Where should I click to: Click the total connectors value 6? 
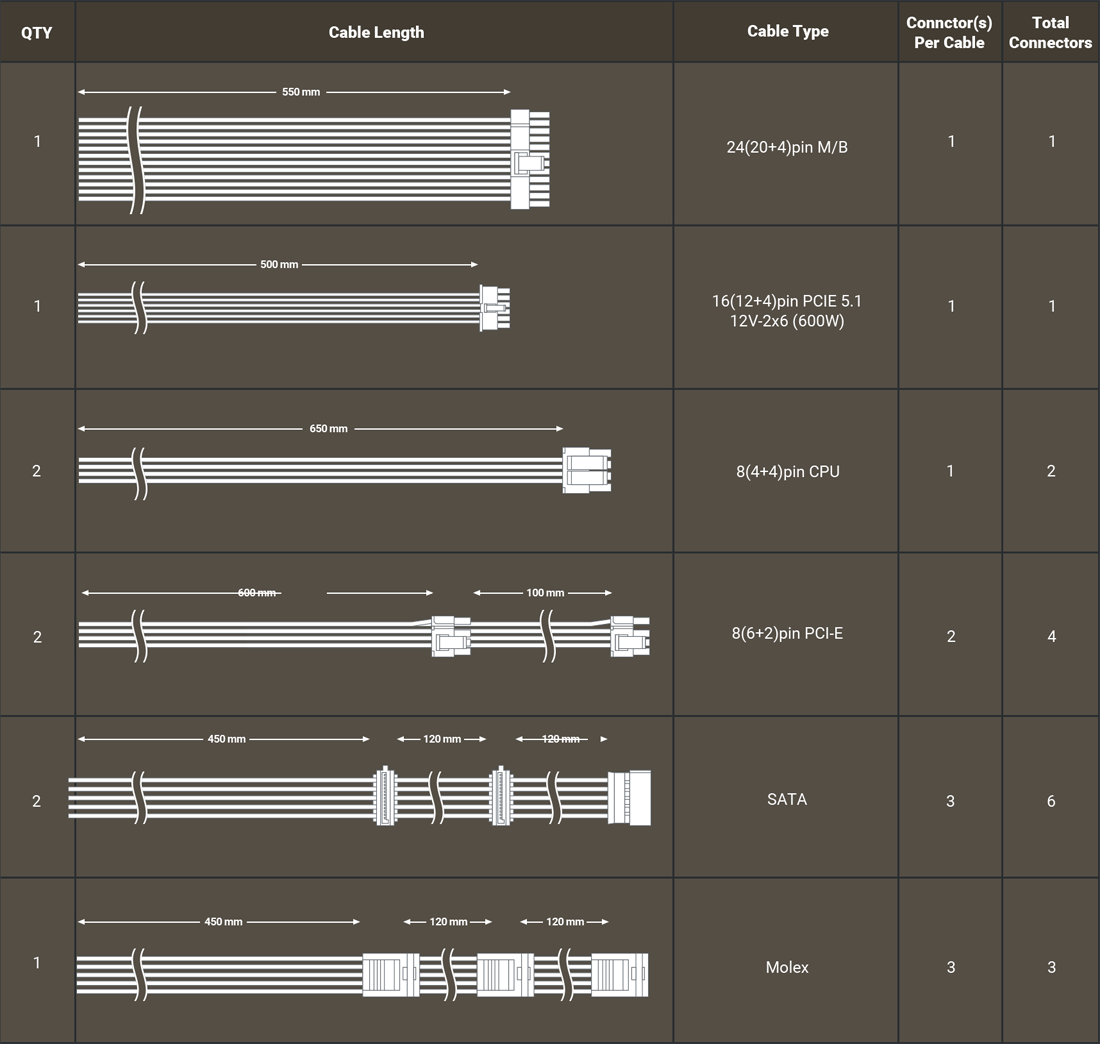click(1050, 801)
